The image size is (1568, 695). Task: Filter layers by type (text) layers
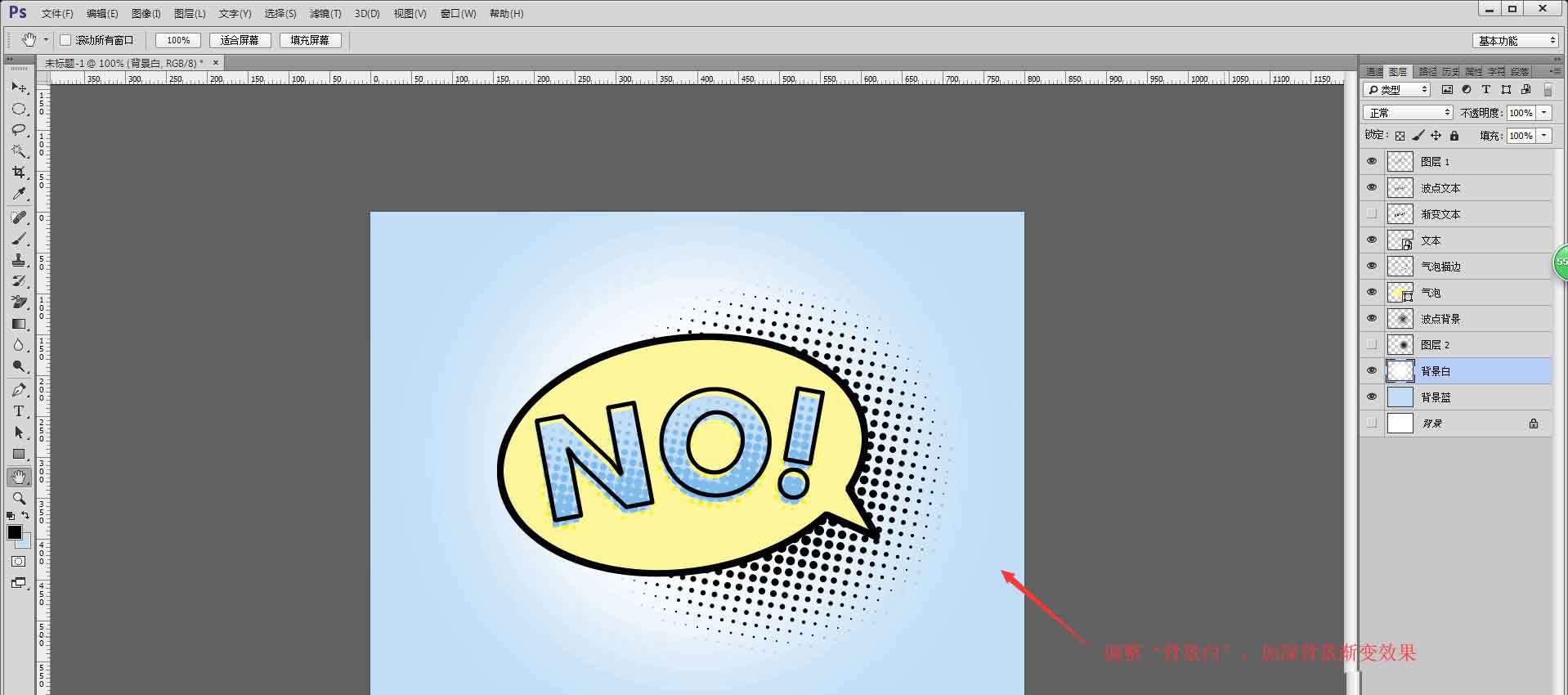[x=1486, y=89]
